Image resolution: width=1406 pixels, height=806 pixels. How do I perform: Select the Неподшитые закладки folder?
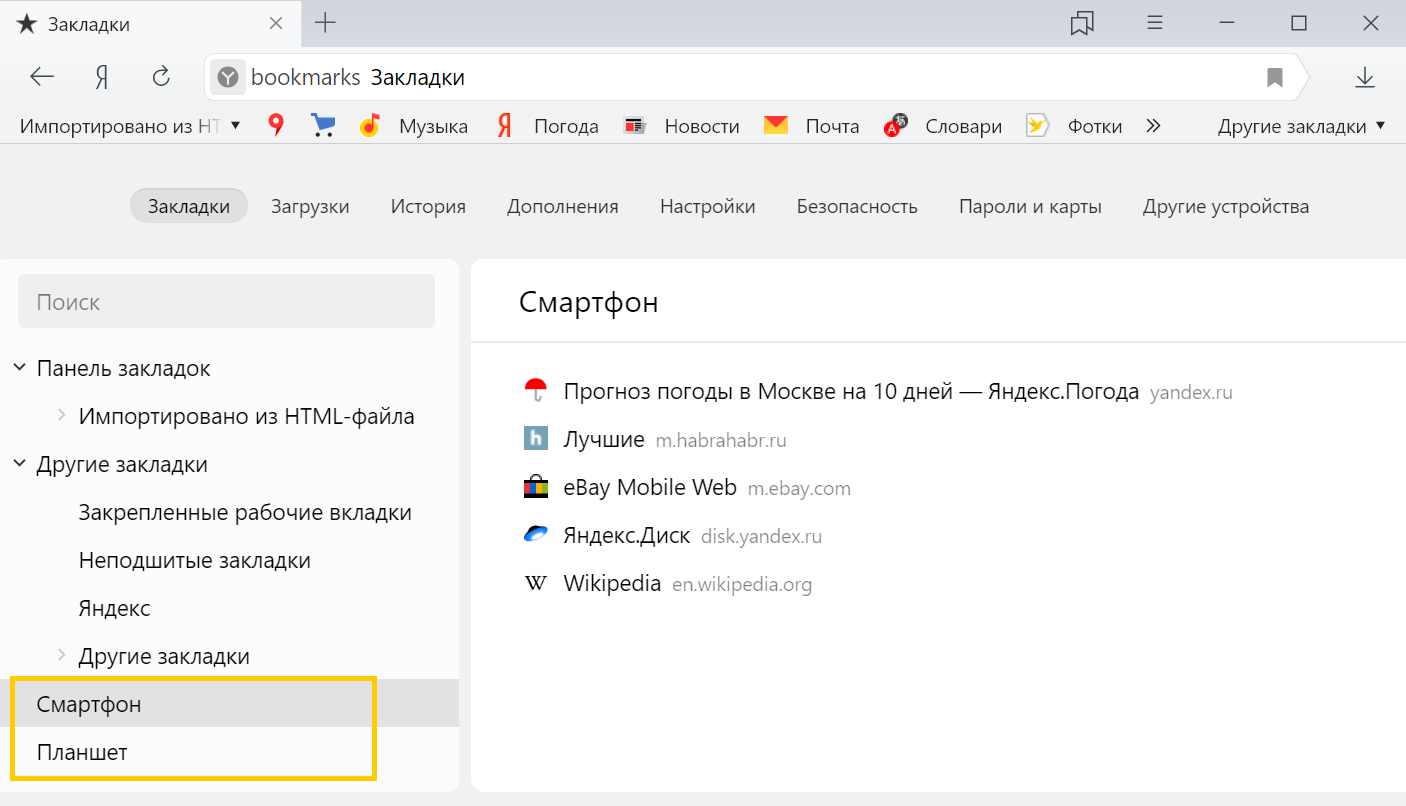(x=194, y=561)
